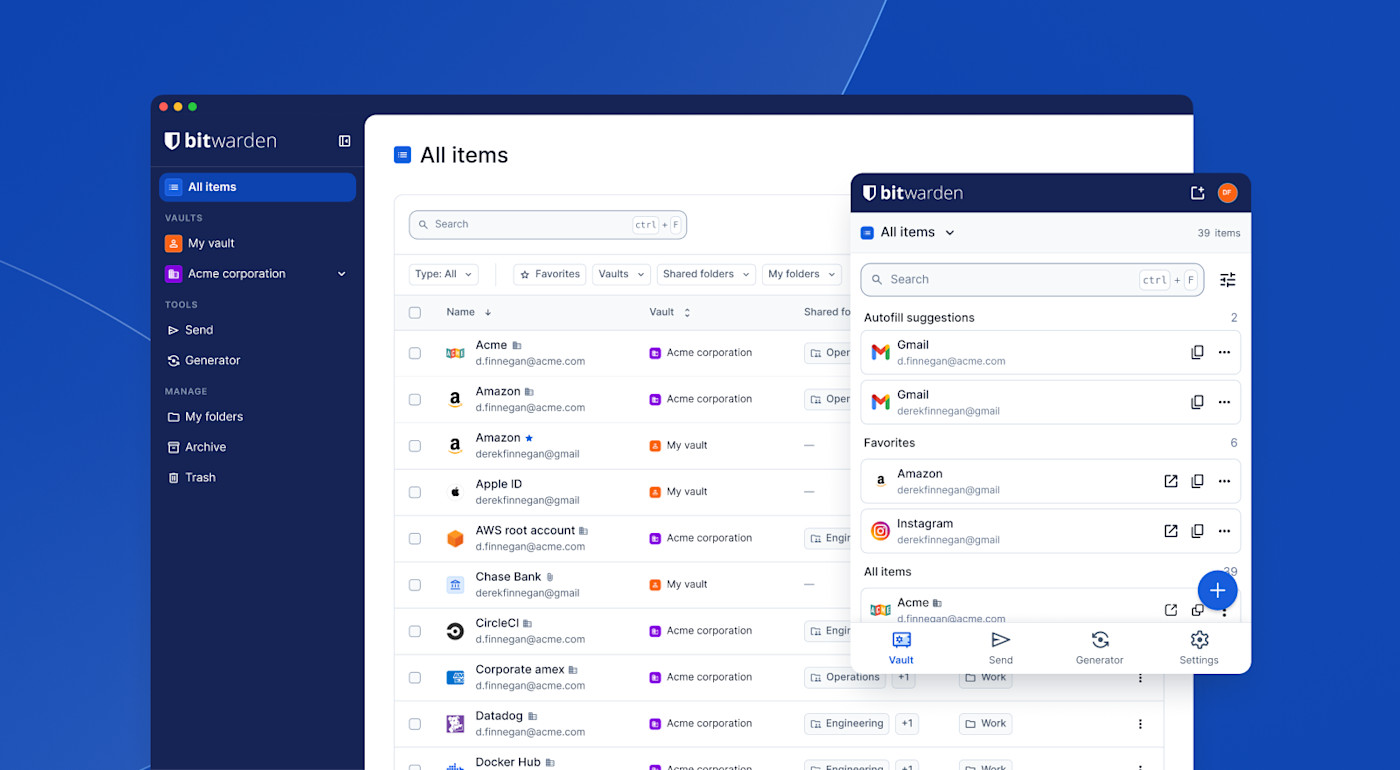Open more options for Gmail d.finnegan@acme.com
Viewport: 1400px width, 770px height.
point(1224,352)
